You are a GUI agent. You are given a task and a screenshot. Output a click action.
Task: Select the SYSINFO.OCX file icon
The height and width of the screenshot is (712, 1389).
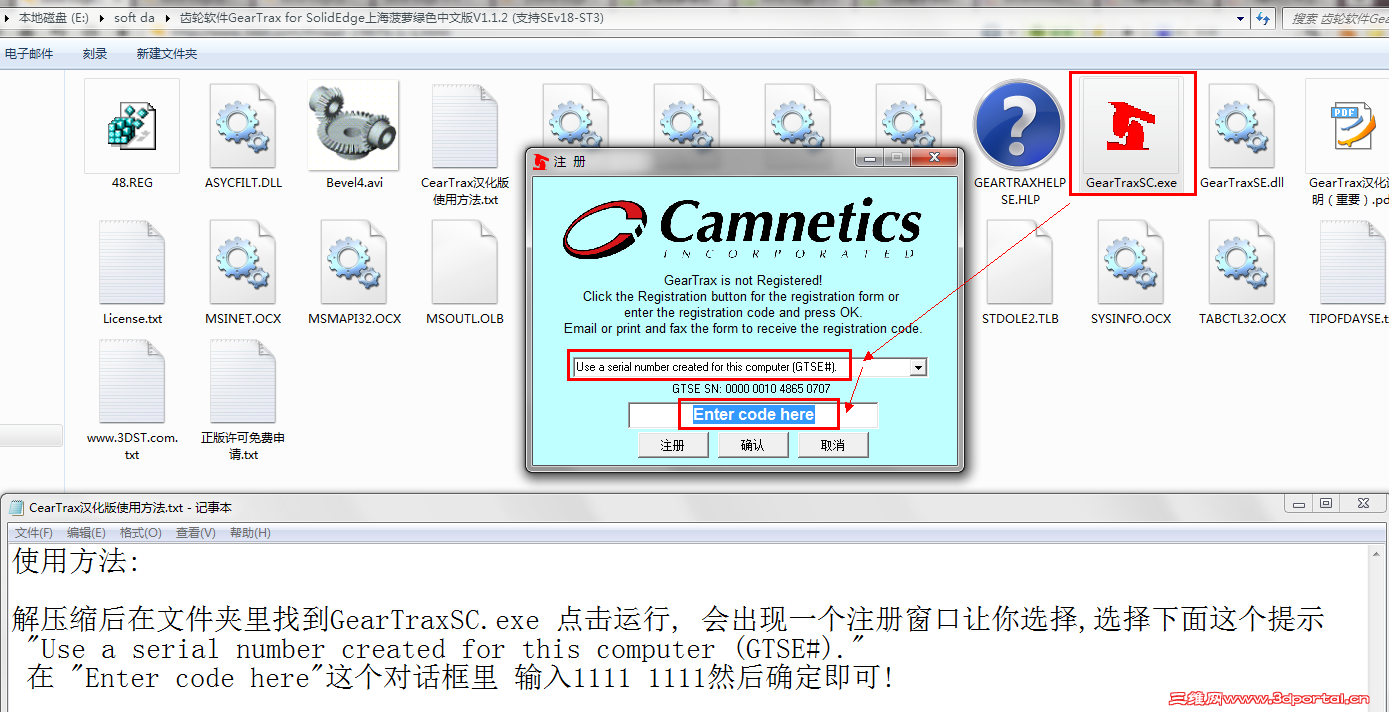pyautogui.click(x=1130, y=262)
